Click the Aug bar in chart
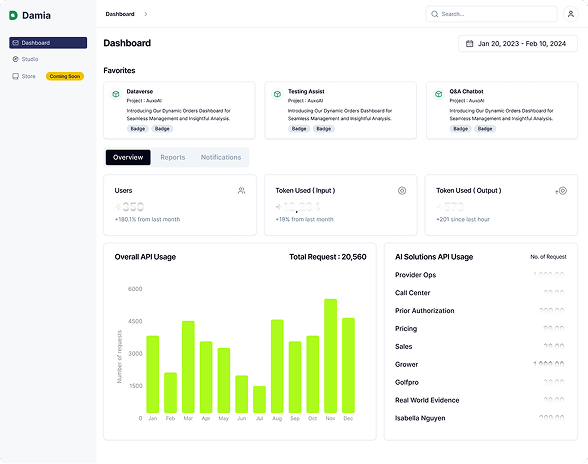The image size is (588, 464). [277, 366]
